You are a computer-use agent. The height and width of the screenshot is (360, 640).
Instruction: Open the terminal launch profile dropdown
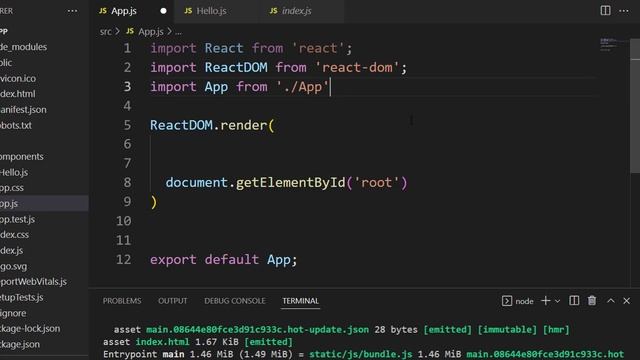[x=558, y=301]
